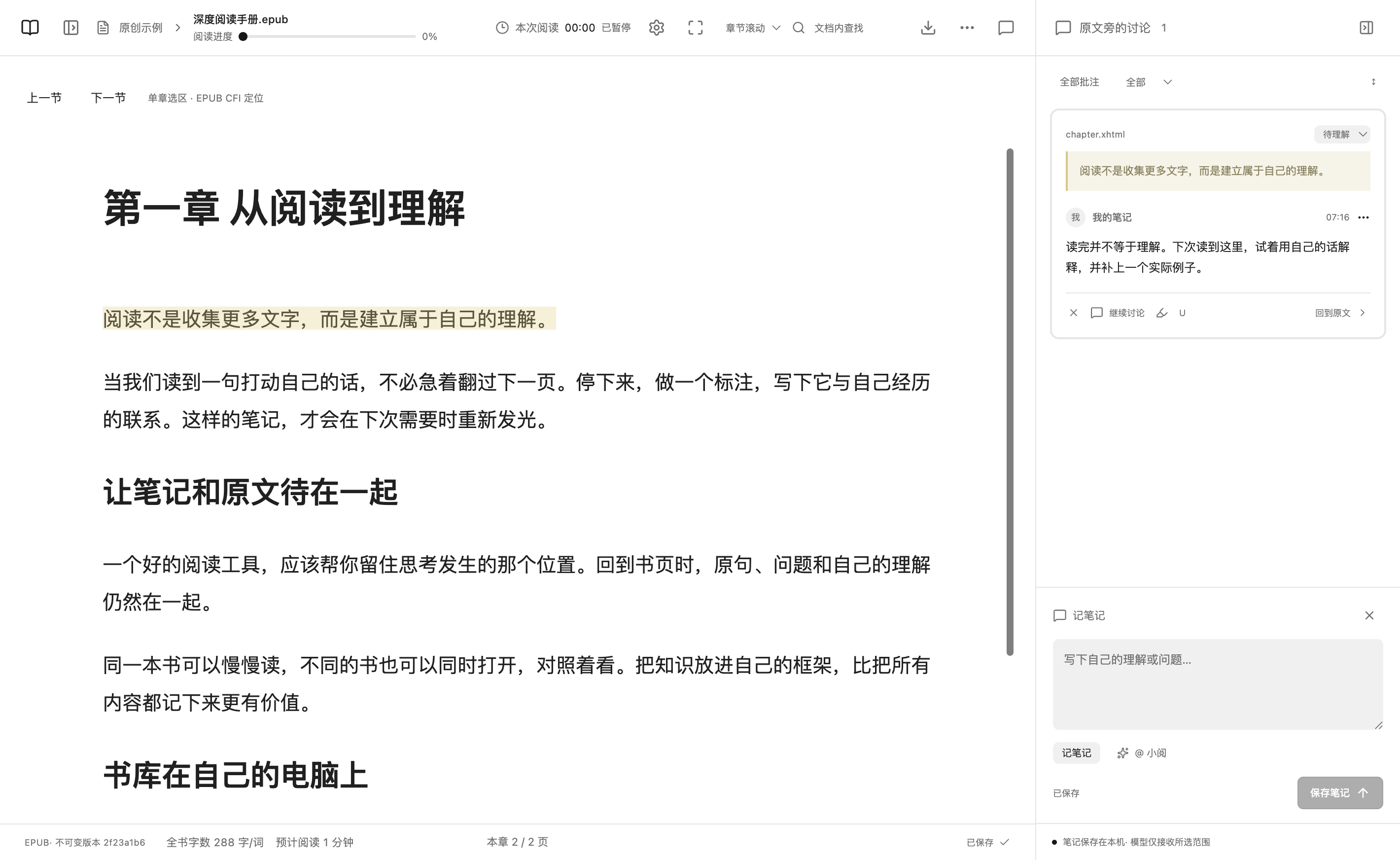Image resolution: width=1400 pixels, height=860 pixels.
Task: Open reading settings gear icon
Action: tap(657, 27)
